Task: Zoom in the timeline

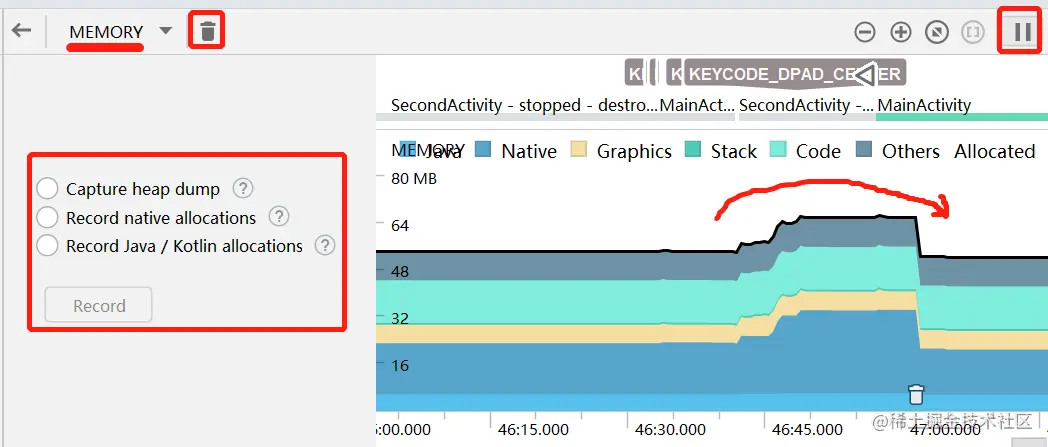Action: point(901,32)
